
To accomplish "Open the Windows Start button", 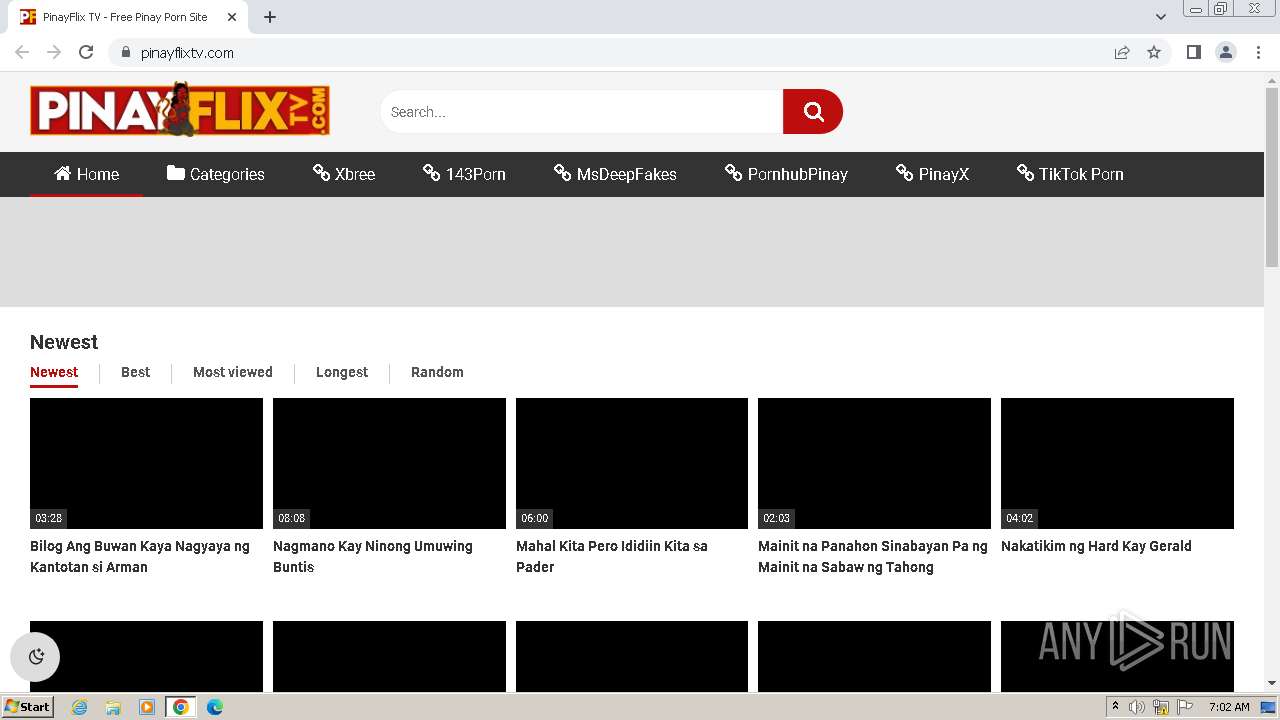I will [28, 707].
